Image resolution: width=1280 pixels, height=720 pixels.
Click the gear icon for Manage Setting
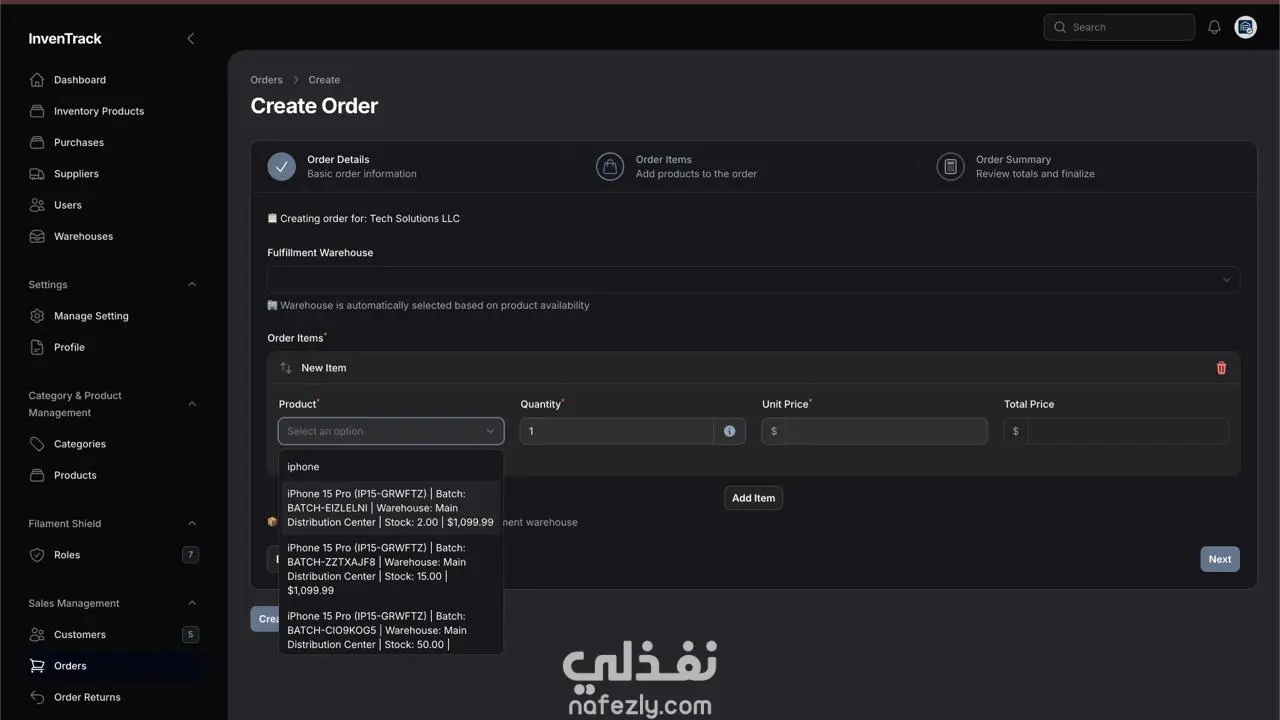point(37,316)
